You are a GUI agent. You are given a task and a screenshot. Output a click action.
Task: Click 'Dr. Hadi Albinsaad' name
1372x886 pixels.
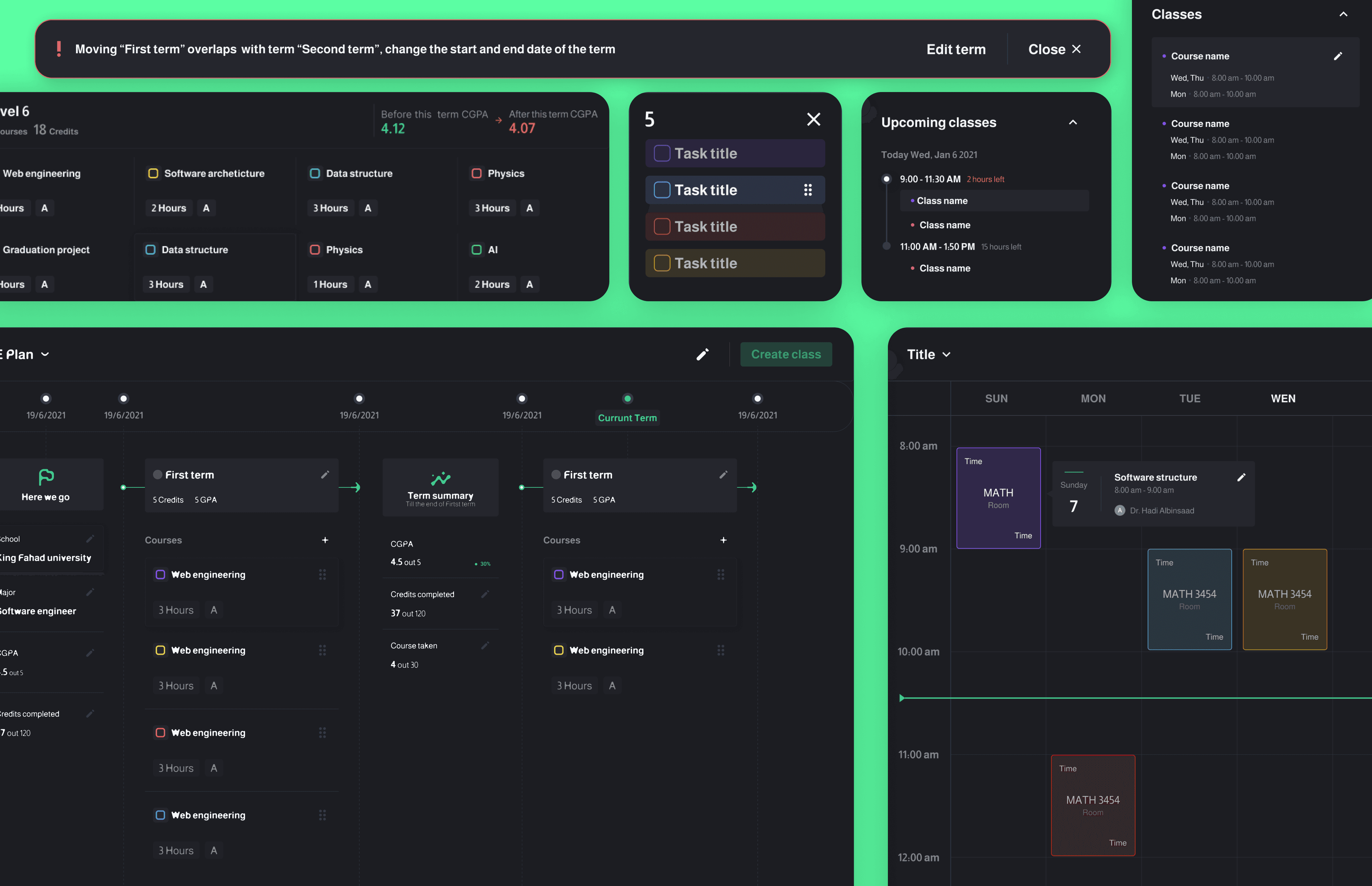(x=1161, y=511)
